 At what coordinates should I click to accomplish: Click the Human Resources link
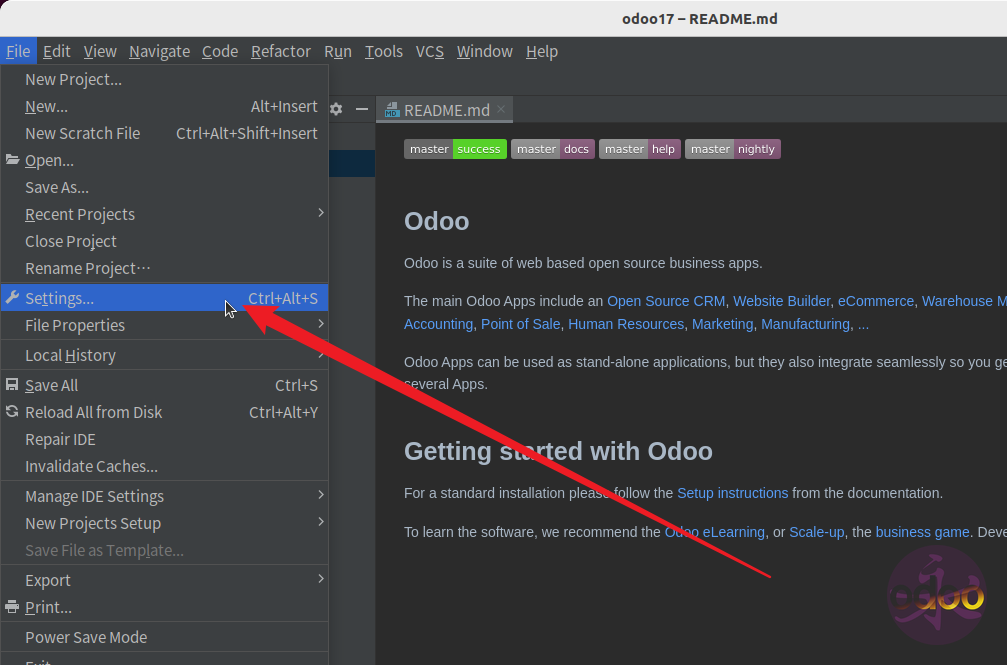(x=626, y=324)
